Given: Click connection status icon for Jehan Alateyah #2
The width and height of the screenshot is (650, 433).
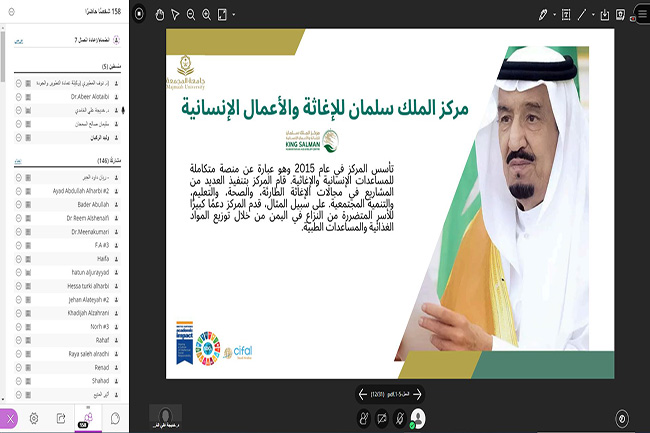Looking at the screenshot, I should point(28,300).
